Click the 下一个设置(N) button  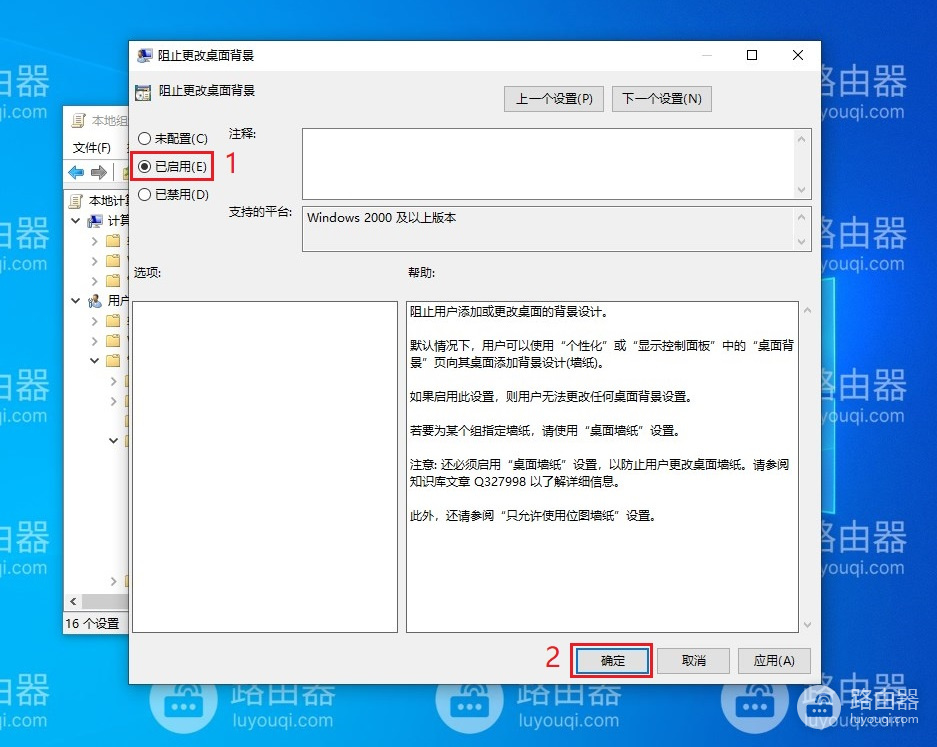(662, 99)
